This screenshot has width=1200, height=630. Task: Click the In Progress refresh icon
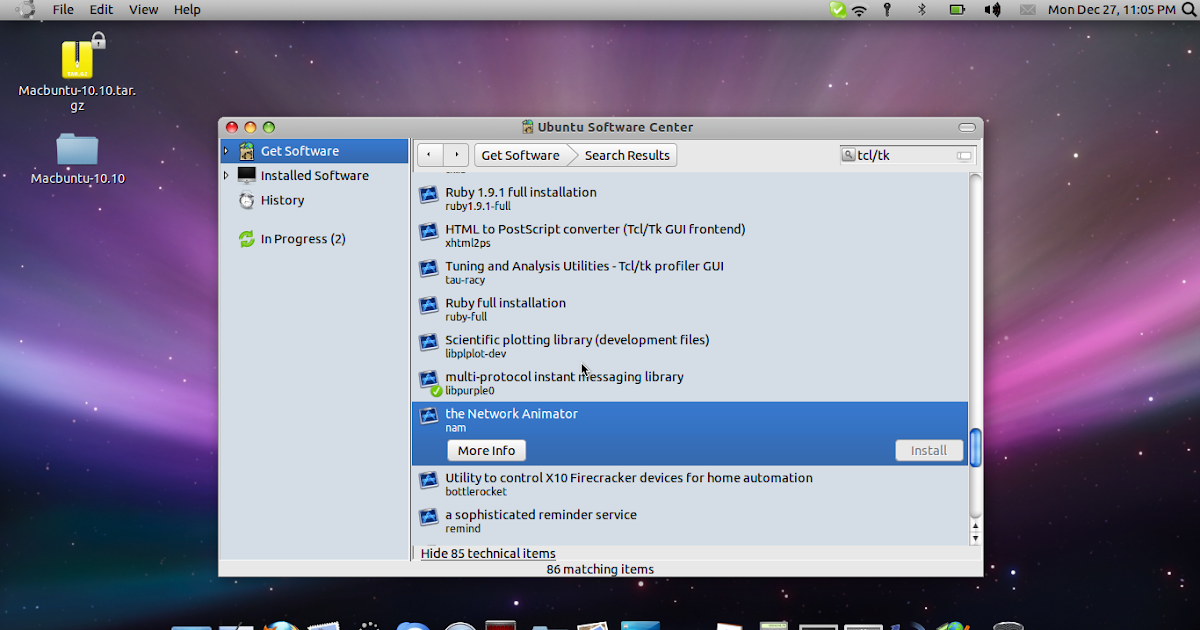pyautogui.click(x=246, y=238)
